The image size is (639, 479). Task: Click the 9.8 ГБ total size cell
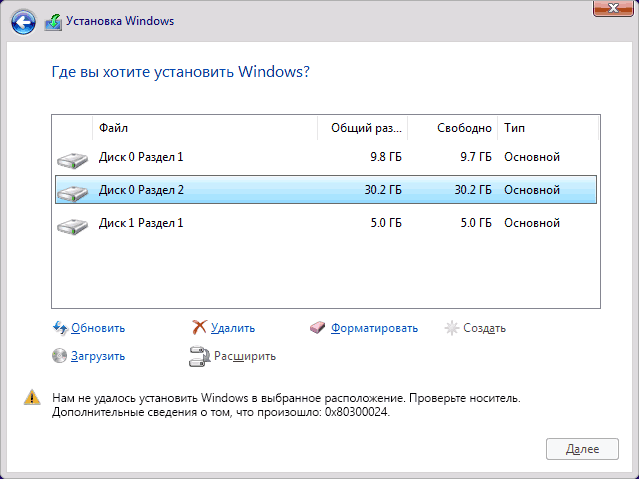click(386, 157)
